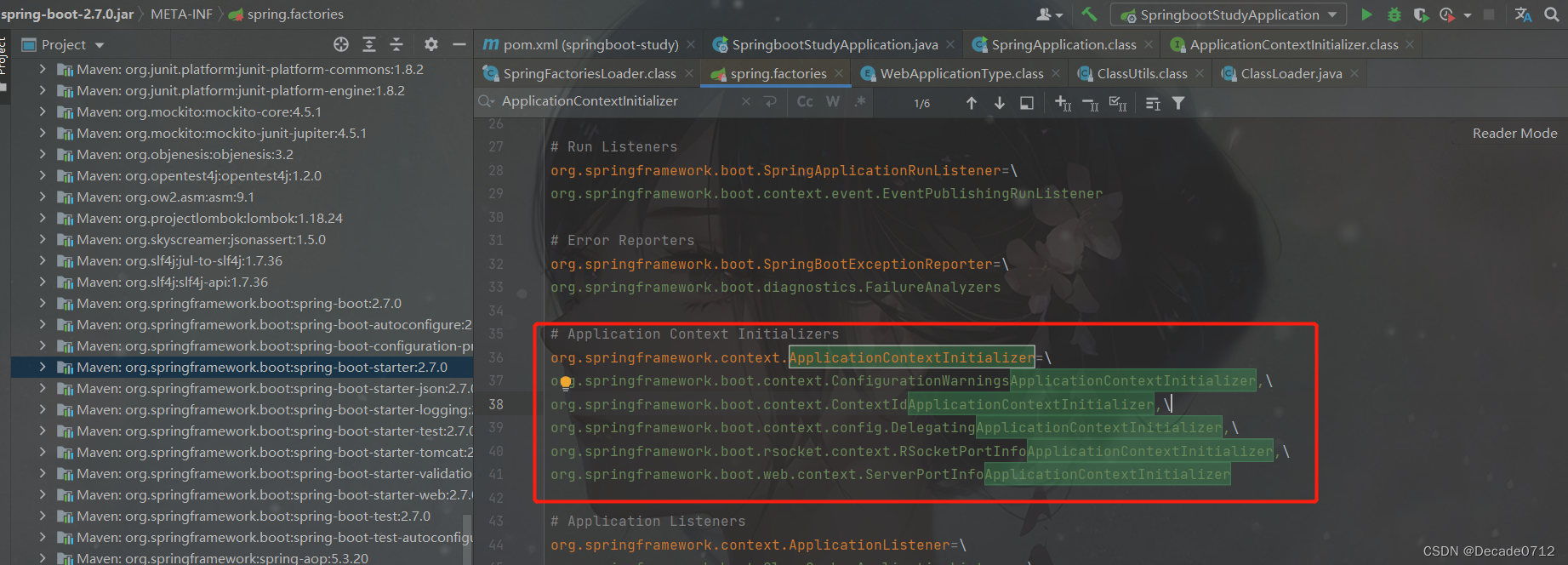This screenshot has width=1568, height=565.
Task: Switch to WebApplicationType.class tab
Action: pyautogui.click(x=961, y=73)
